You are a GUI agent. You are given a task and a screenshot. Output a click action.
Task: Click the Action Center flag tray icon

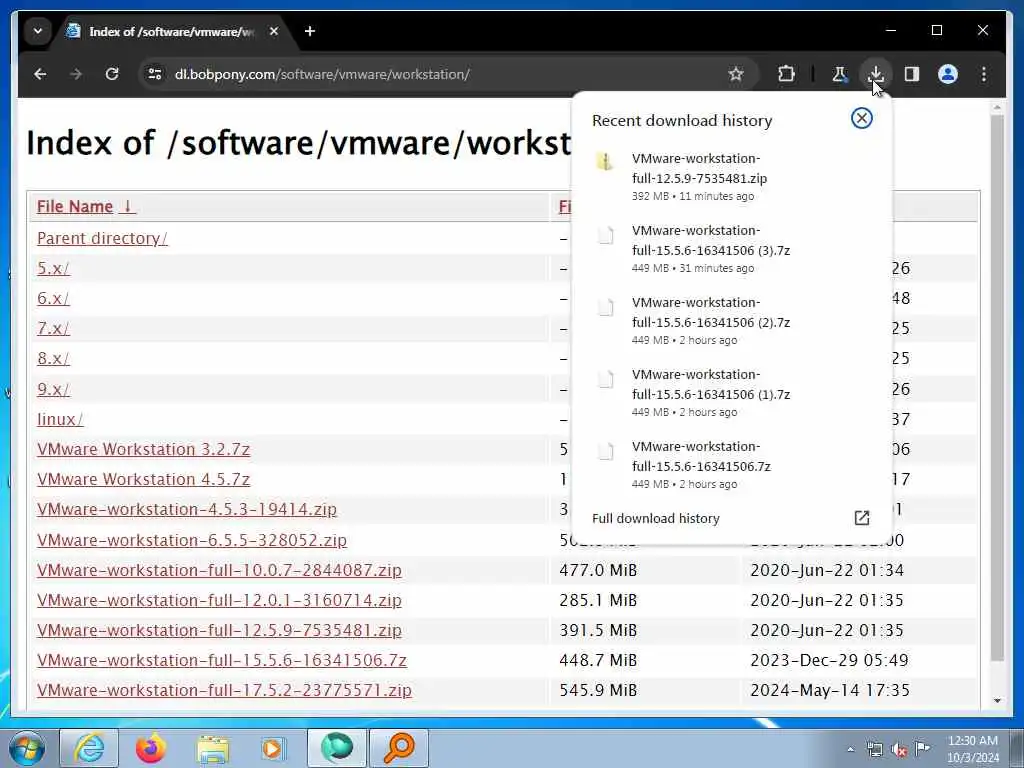point(922,748)
